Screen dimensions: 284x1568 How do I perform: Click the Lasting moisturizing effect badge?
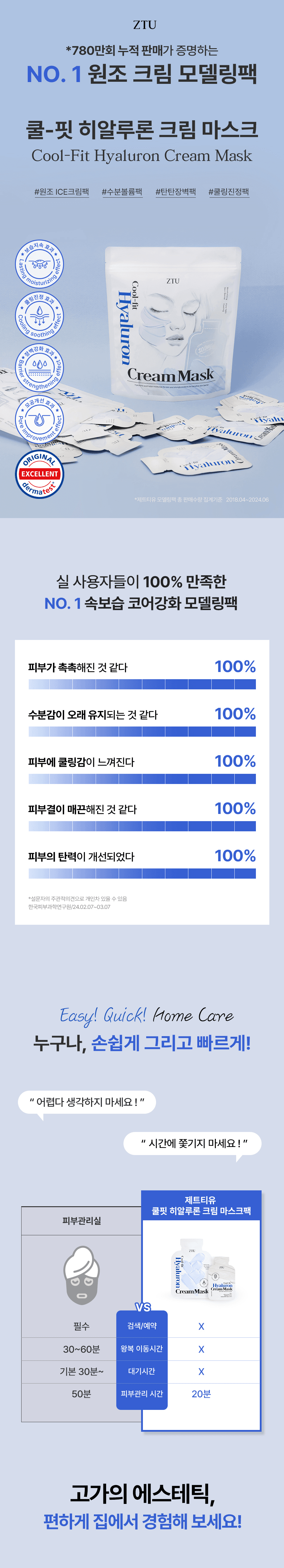[x=39, y=265]
